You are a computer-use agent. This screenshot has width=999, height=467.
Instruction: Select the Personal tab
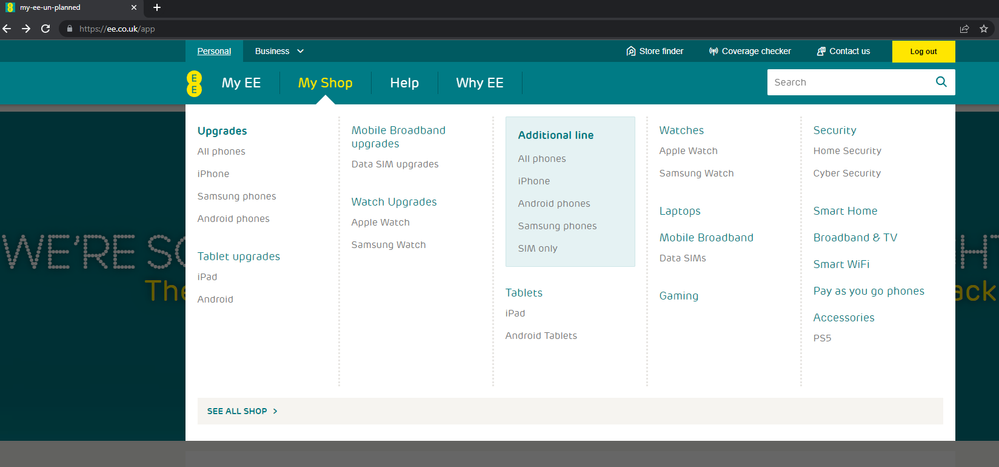[x=214, y=51]
